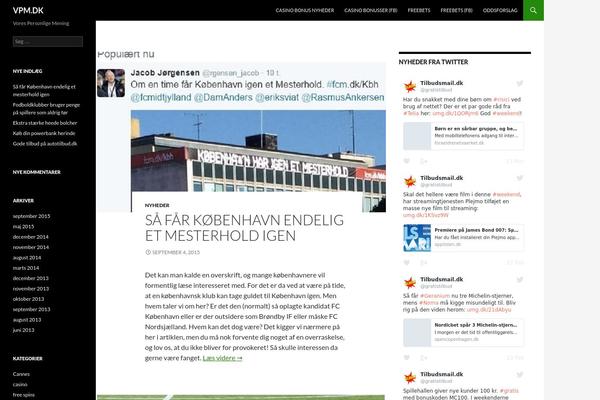Open post 'Ekstra stærke hvede bolcher'
The width and height of the screenshot is (600, 400).
coord(45,123)
